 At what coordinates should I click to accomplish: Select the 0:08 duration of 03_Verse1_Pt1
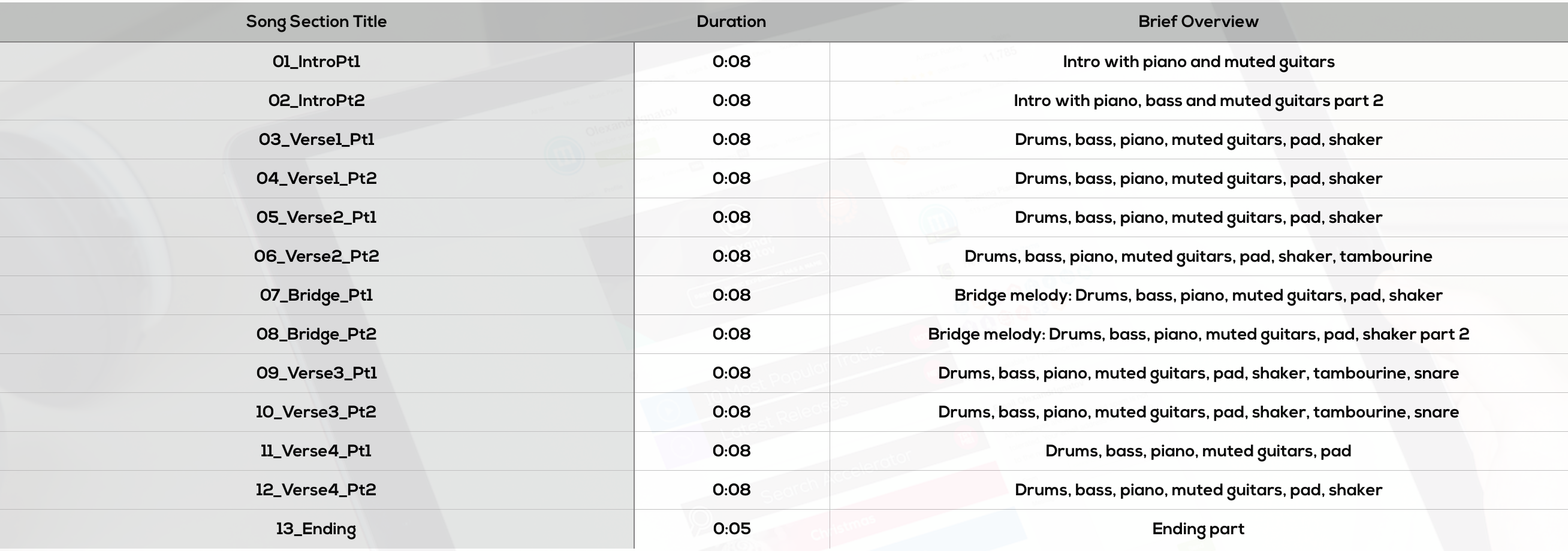point(731,140)
